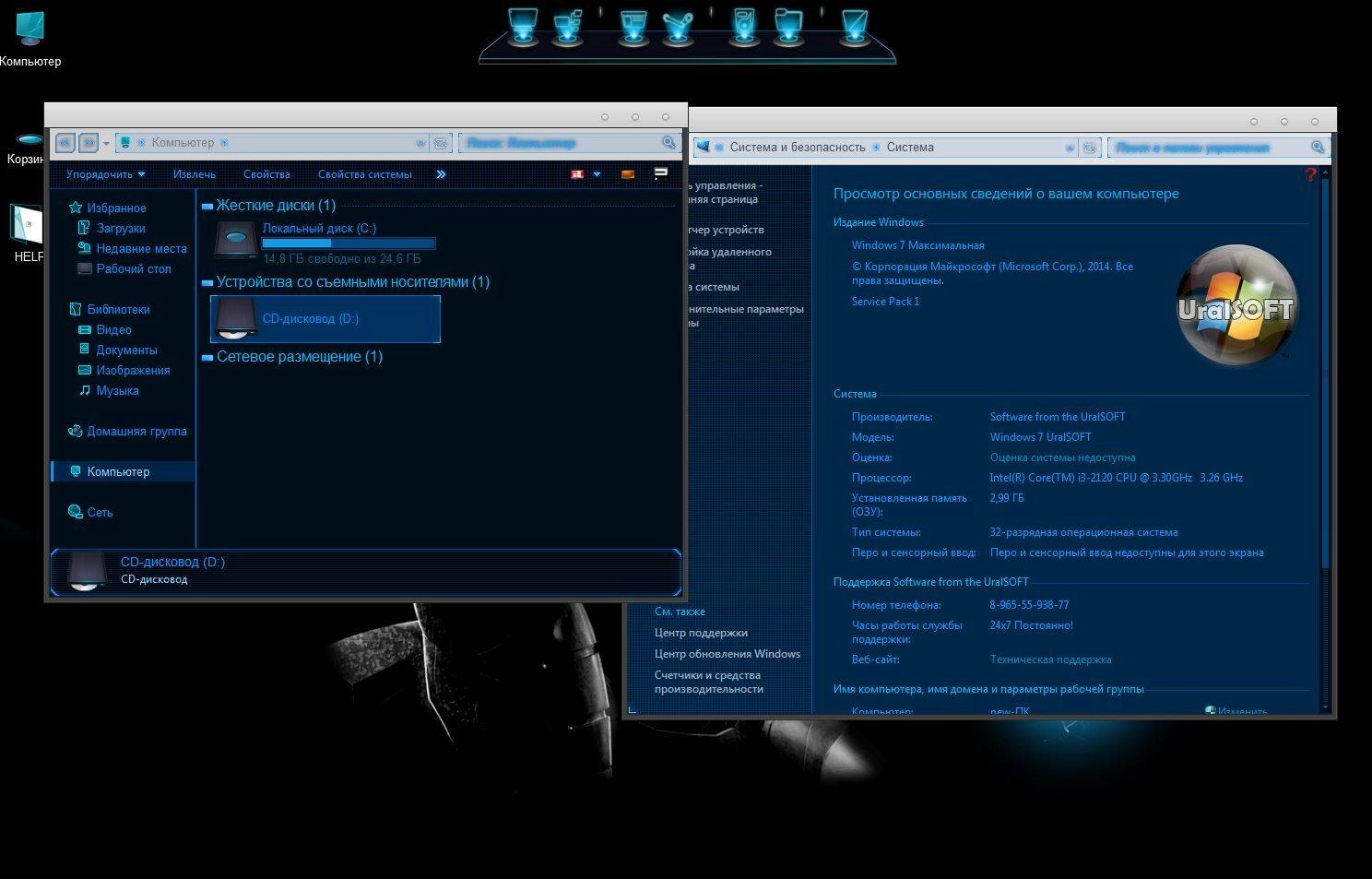Open Документы library
The image size is (1372, 879).
click(x=117, y=350)
